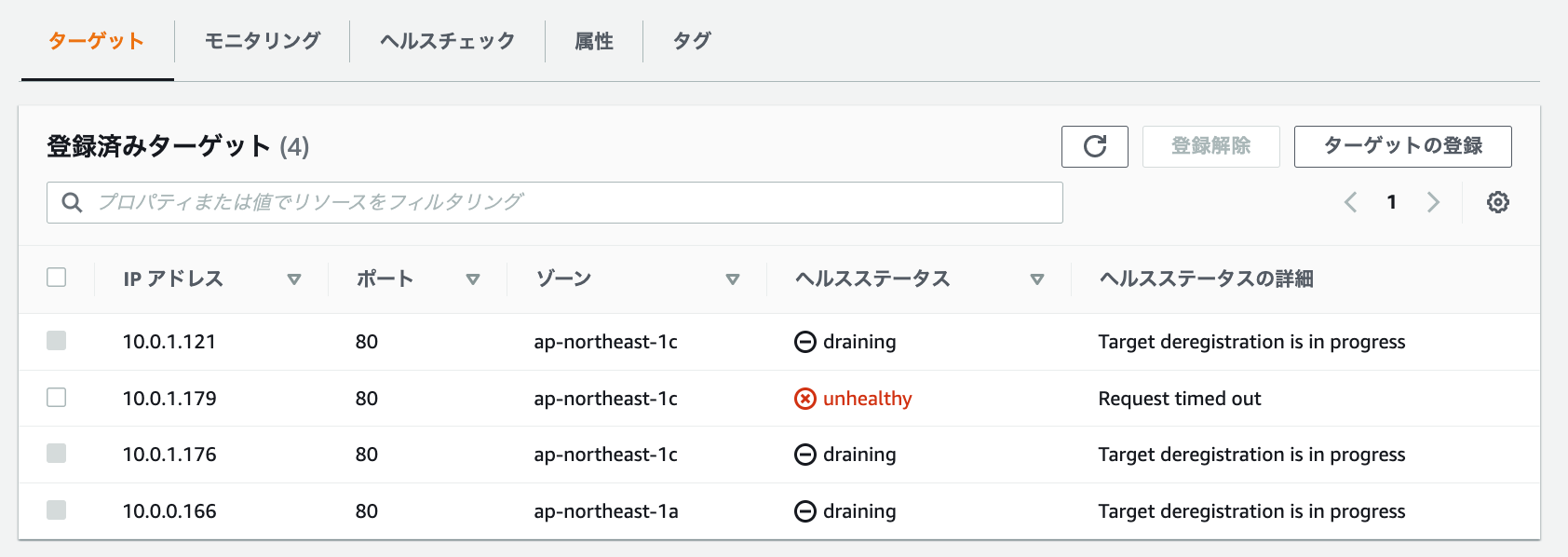Select page 1 in pagination

coord(1391,201)
